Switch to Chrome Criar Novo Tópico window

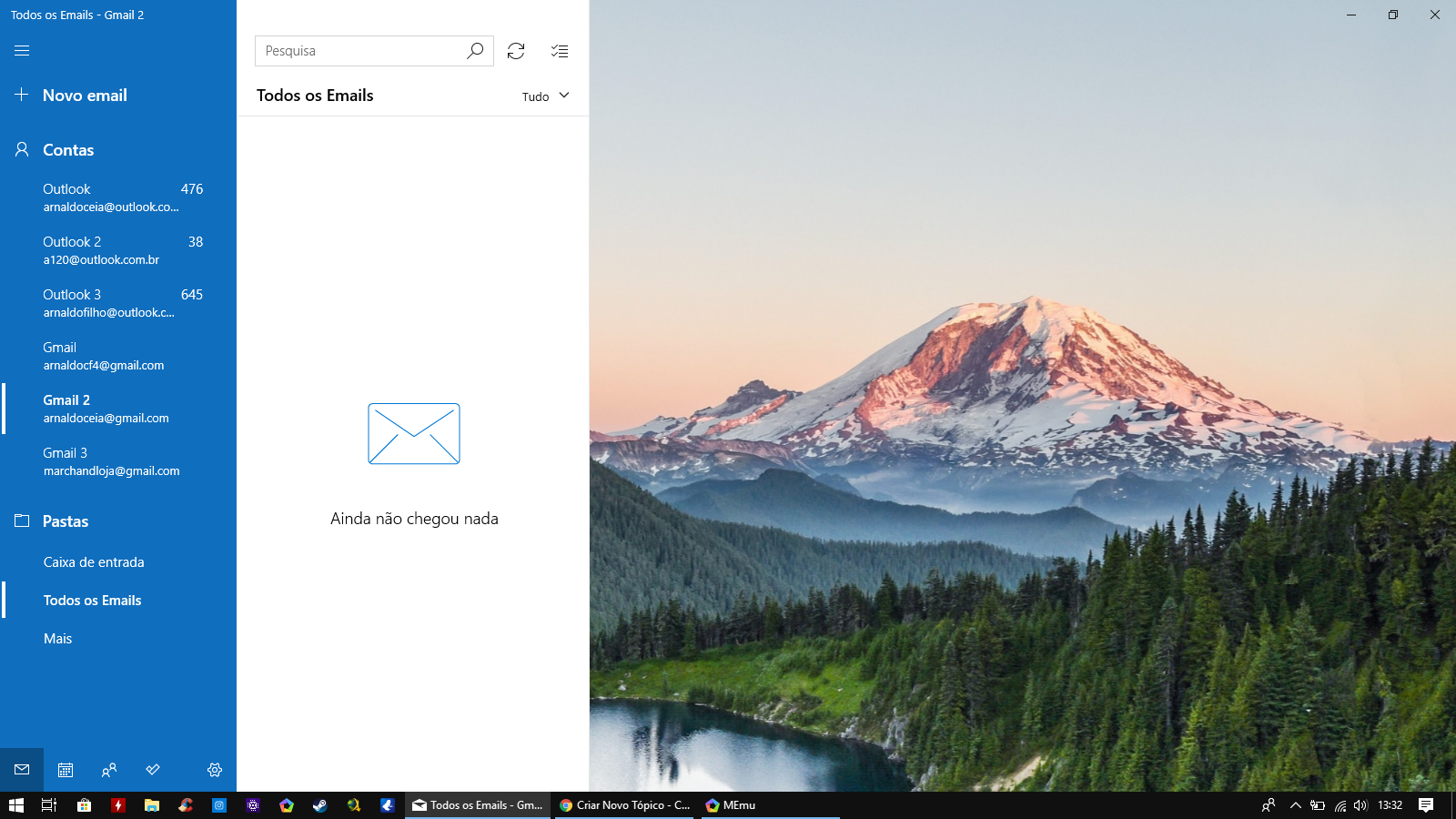[x=624, y=805]
